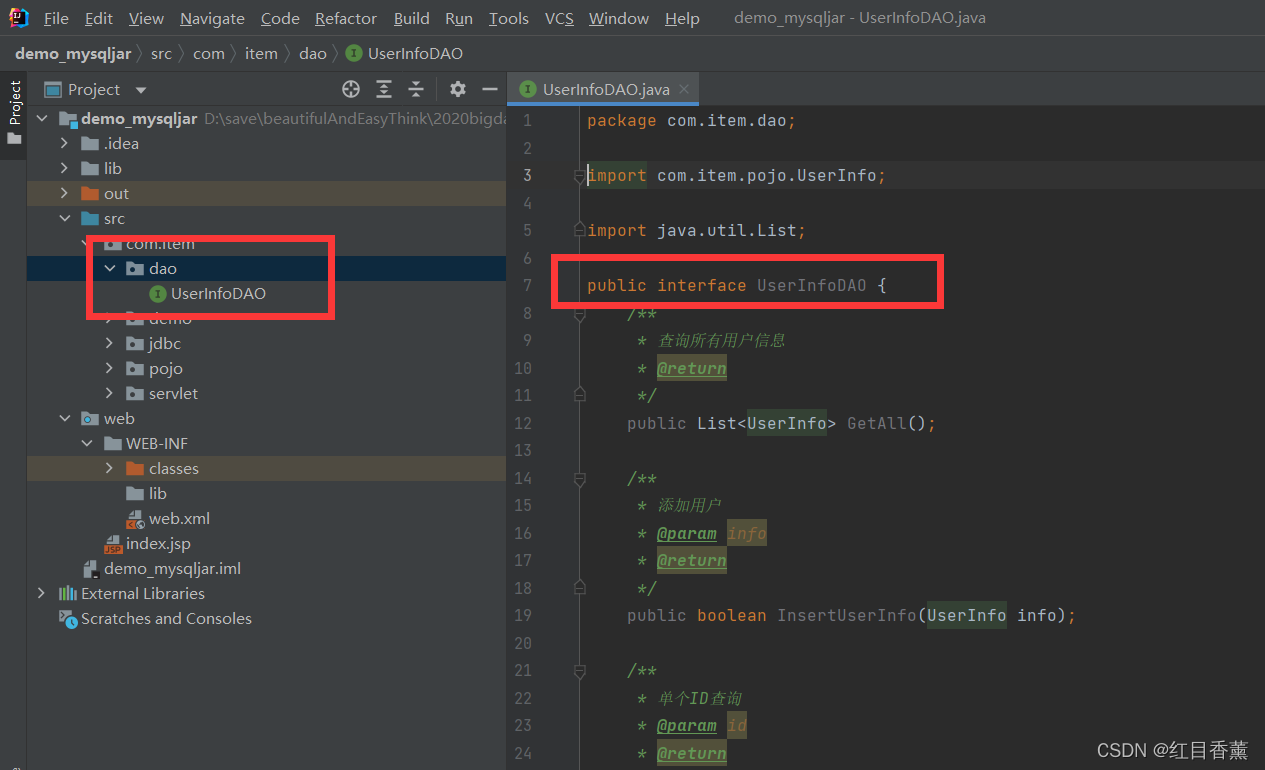This screenshot has width=1265, height=770.
Task: Open the Help menu
Action: tap(682, 18)
